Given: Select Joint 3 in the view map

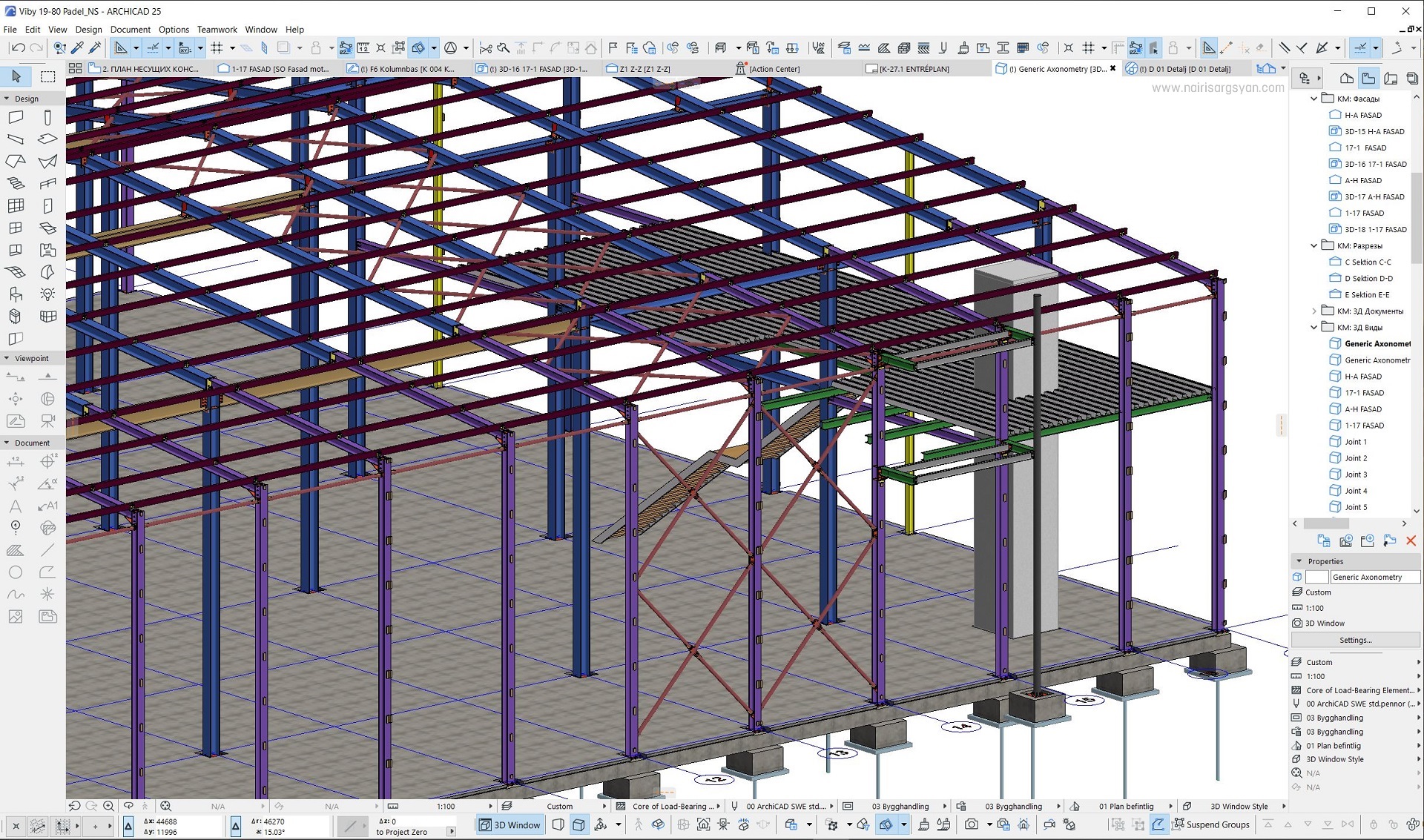Looking at the screenshot, I should (x=1356, y=474).
